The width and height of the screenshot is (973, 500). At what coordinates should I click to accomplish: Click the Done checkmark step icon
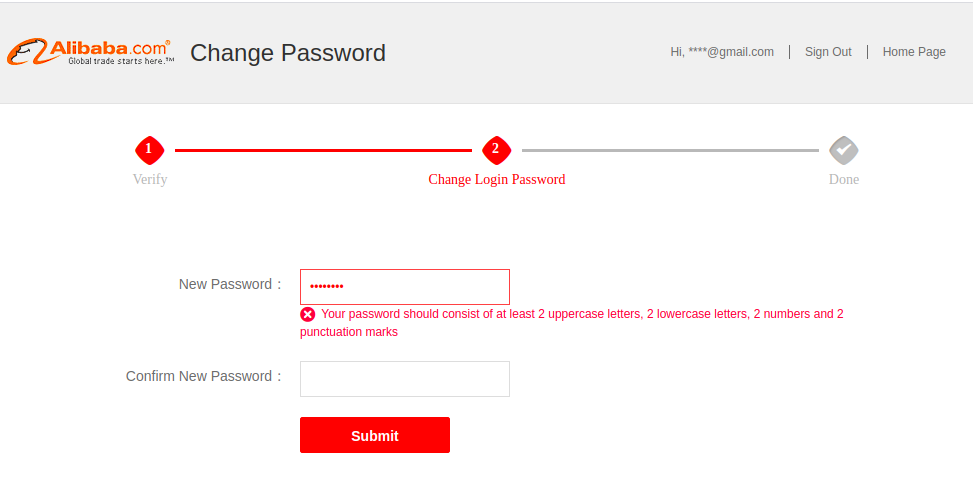(x=844, y=150)
